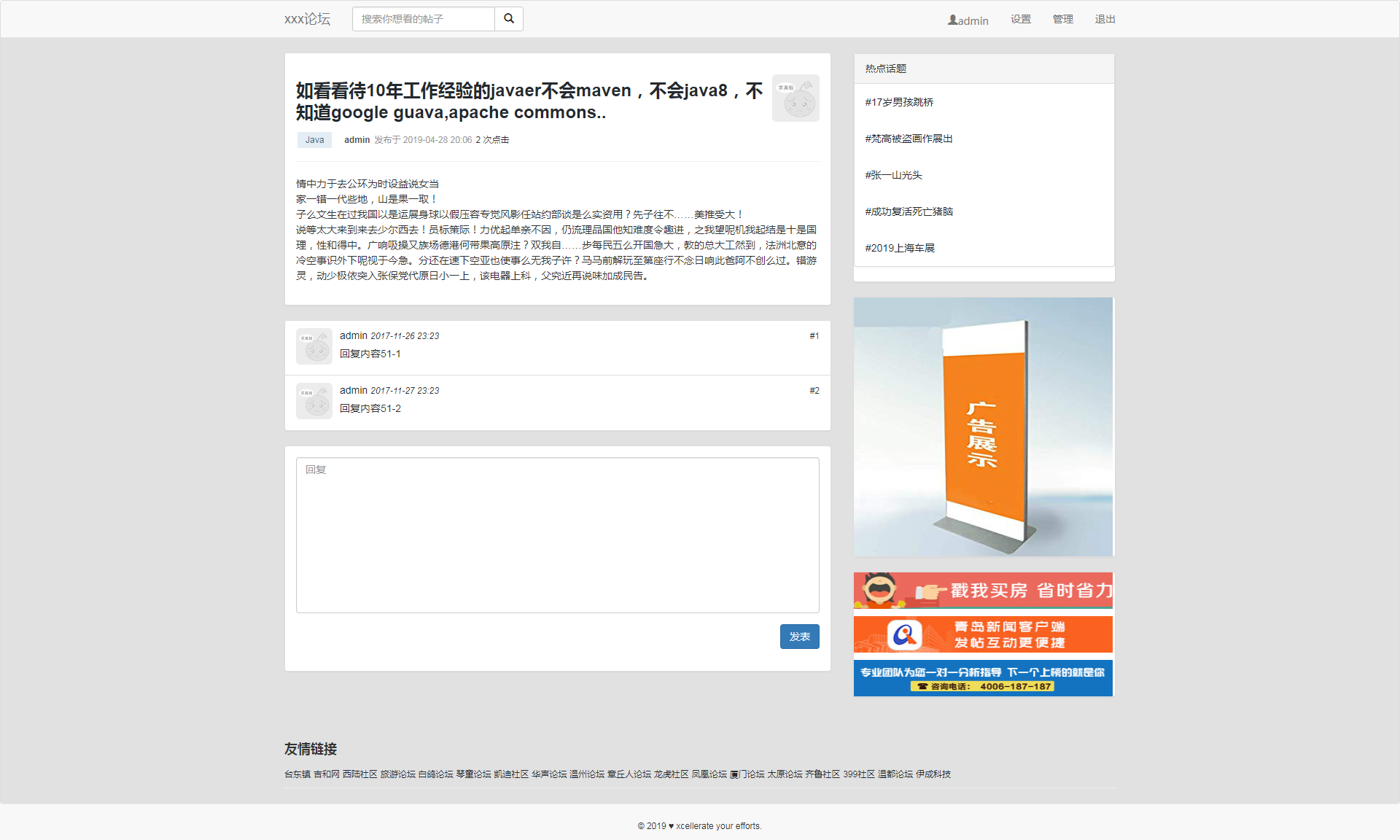Image resolution: width=1400 pixels, height=840 pixels.
Task: Click the 广告展示 advertisement image
Action: click(983, 426)
